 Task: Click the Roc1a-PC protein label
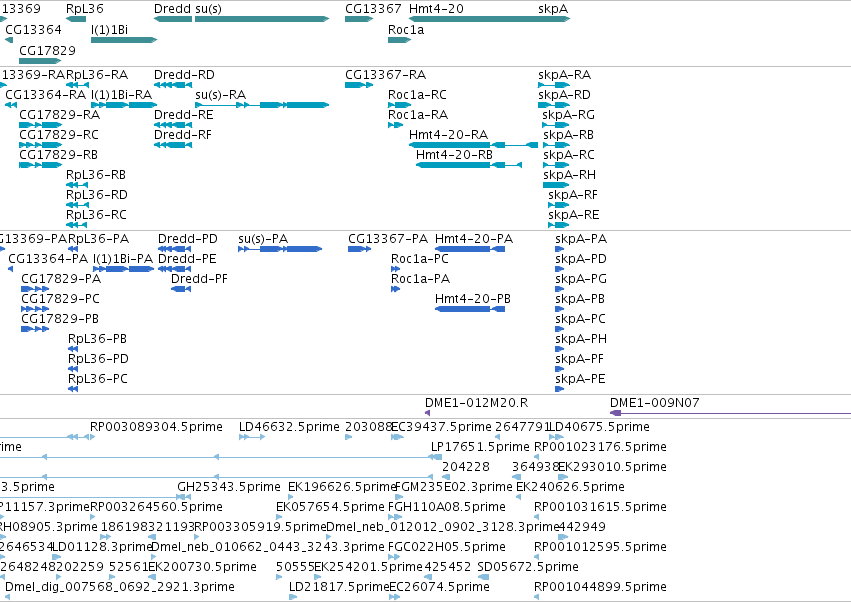point(420,259)
